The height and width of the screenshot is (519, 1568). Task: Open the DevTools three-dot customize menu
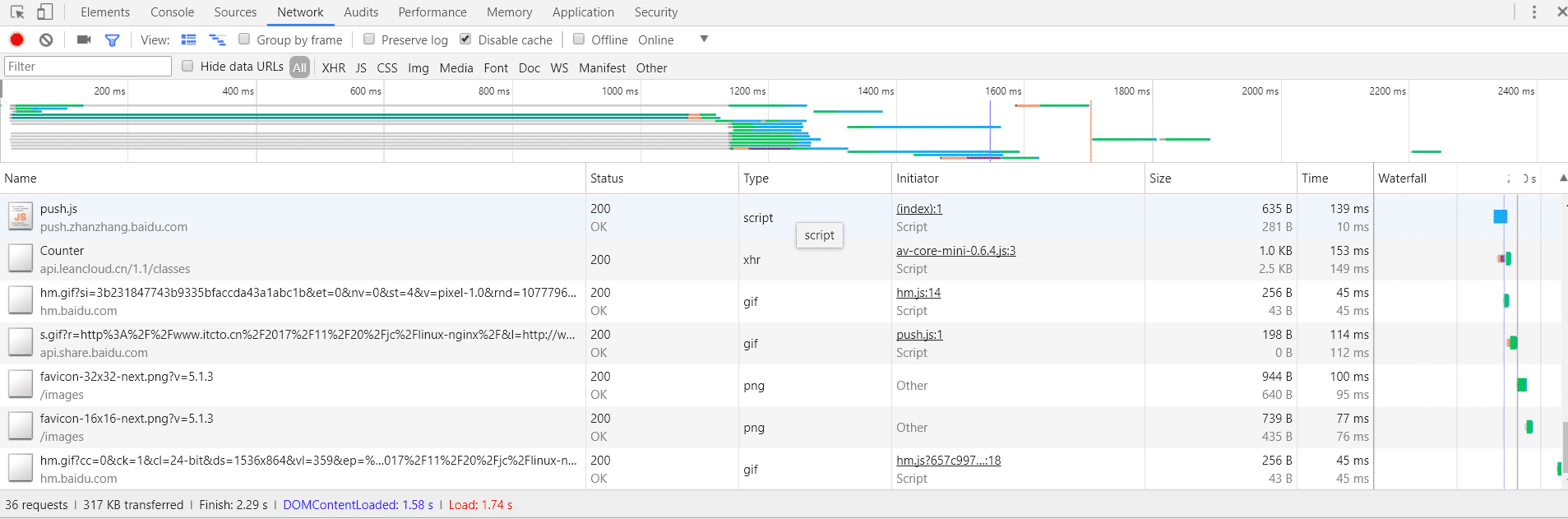1533,12
